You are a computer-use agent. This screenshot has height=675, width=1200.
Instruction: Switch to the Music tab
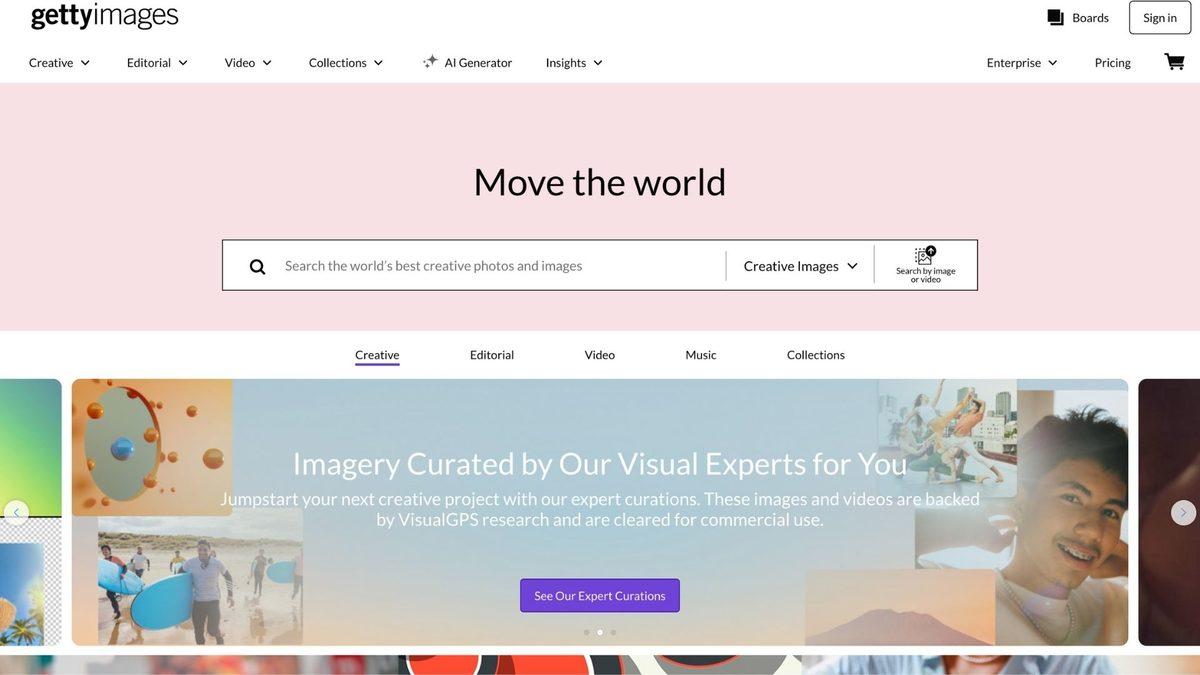[x=700, y=355]
